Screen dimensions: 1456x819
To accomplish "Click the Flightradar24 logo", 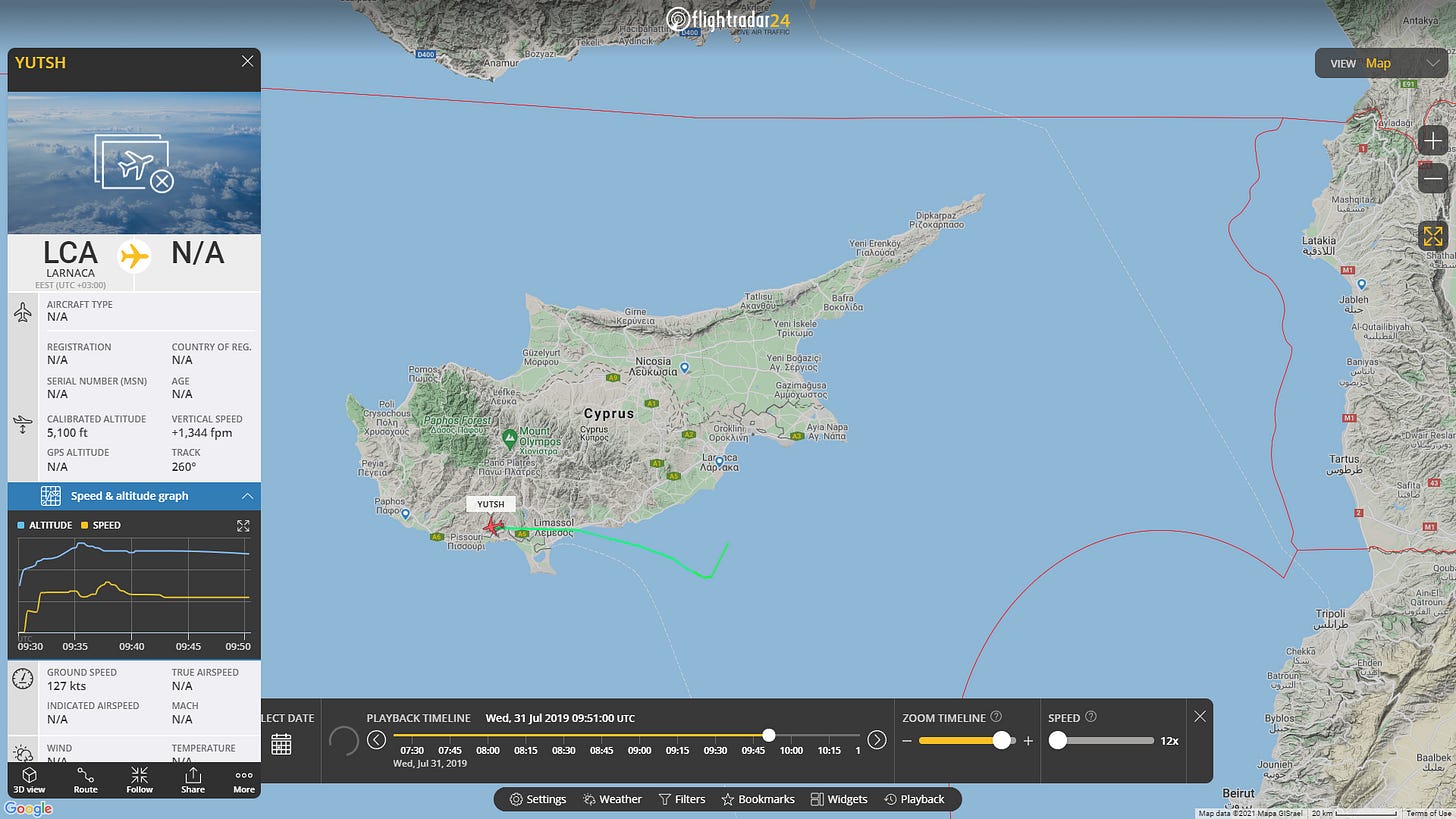I will [728, 20].
